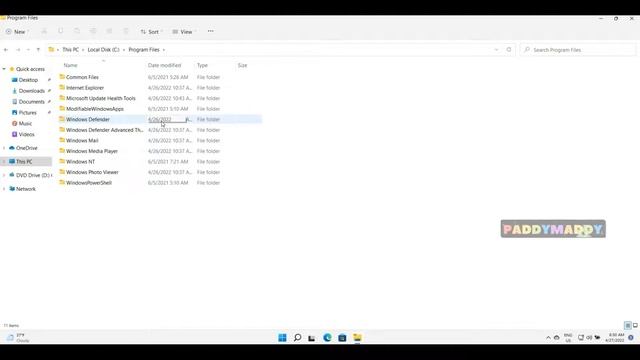Select Music in the navigation pane
The width and height of the screenshot is (640, 360).
[x=25, y=123]
